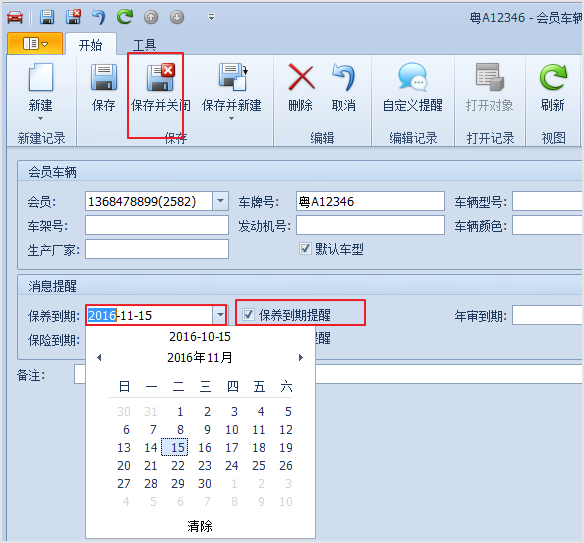Click the 车架号 input field

click(157, 225)
